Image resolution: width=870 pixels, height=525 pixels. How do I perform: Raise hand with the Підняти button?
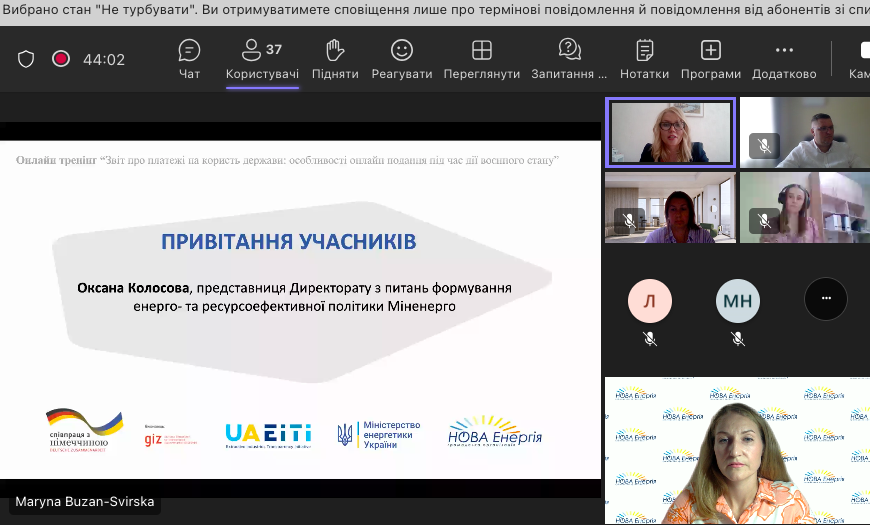[x=335, y=59]
